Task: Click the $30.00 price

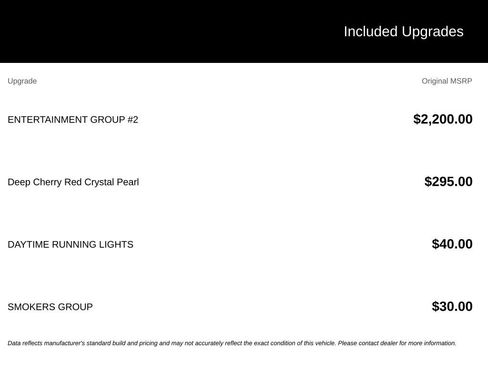Action: (x=452, y=306)
